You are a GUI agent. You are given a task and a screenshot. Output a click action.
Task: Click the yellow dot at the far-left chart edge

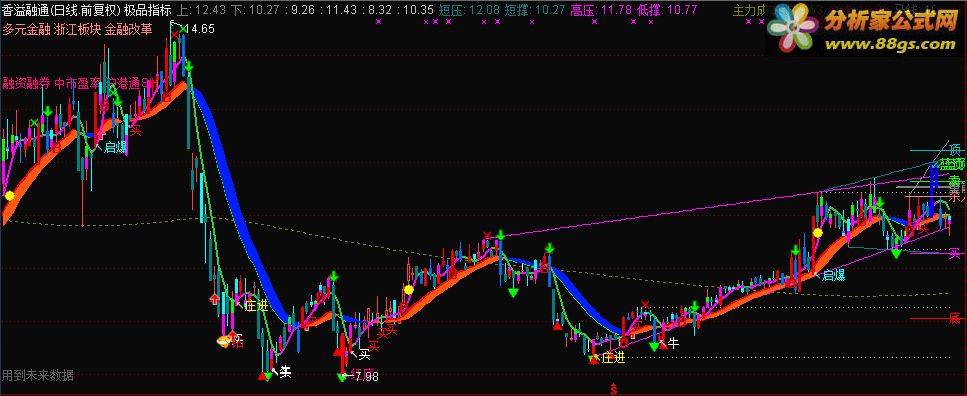9,196
